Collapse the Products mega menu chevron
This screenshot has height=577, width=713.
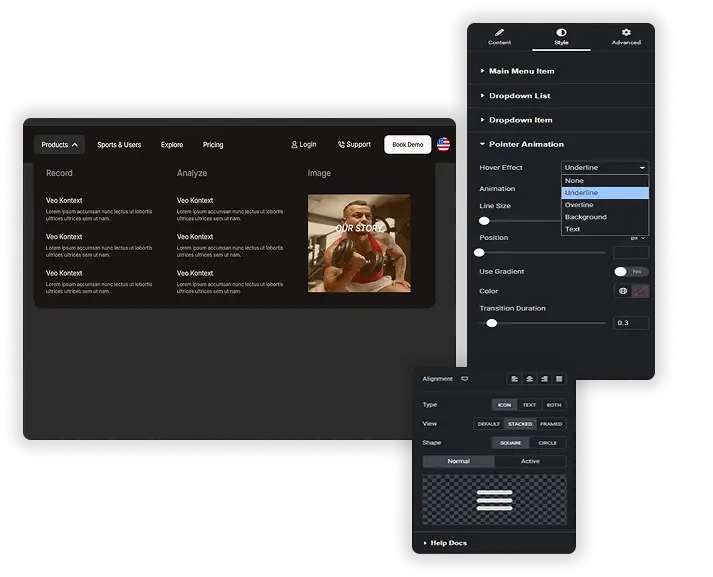tap(75, 145)
